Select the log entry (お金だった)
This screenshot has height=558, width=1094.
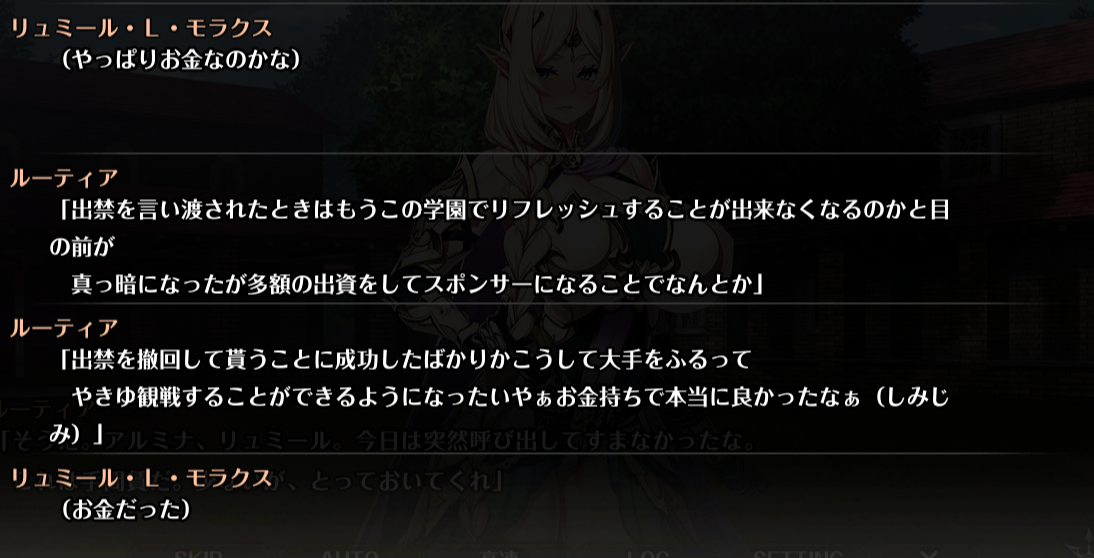[125, 510]
